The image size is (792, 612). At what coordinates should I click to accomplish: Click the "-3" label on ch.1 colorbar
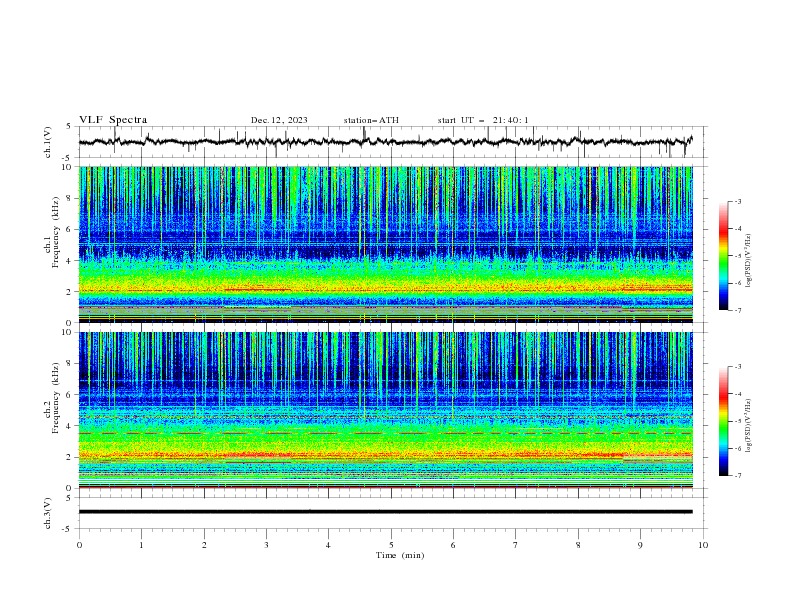pos(737,201)
